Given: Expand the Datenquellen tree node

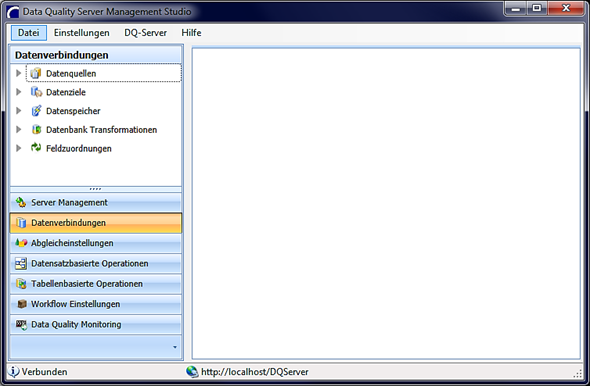Looking at the screenshot, I should tap(18, 73).
